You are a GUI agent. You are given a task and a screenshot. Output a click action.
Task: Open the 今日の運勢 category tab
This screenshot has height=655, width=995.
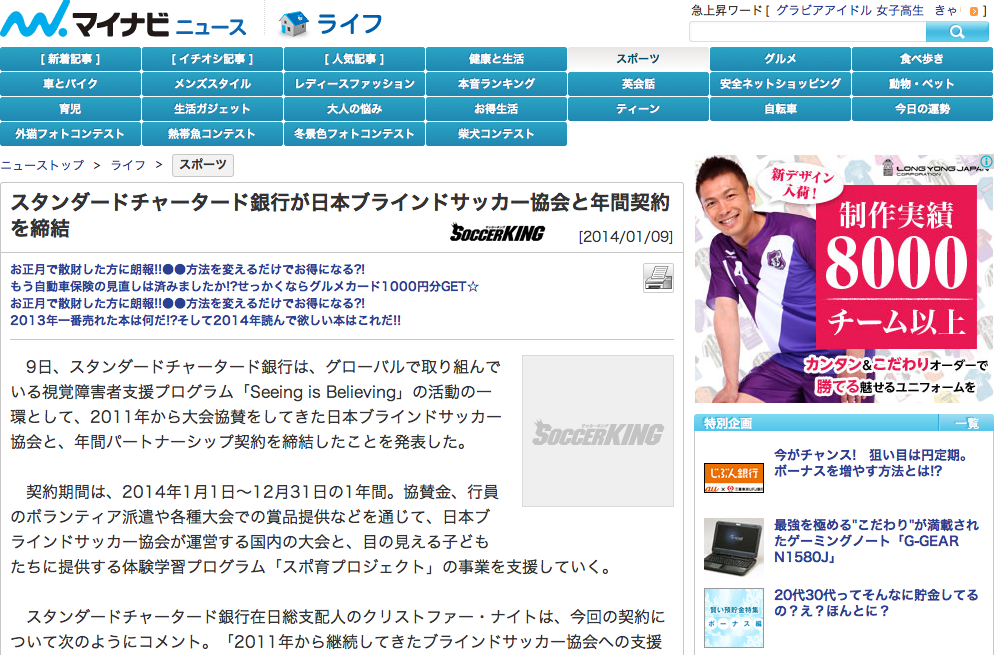point(923,109)
